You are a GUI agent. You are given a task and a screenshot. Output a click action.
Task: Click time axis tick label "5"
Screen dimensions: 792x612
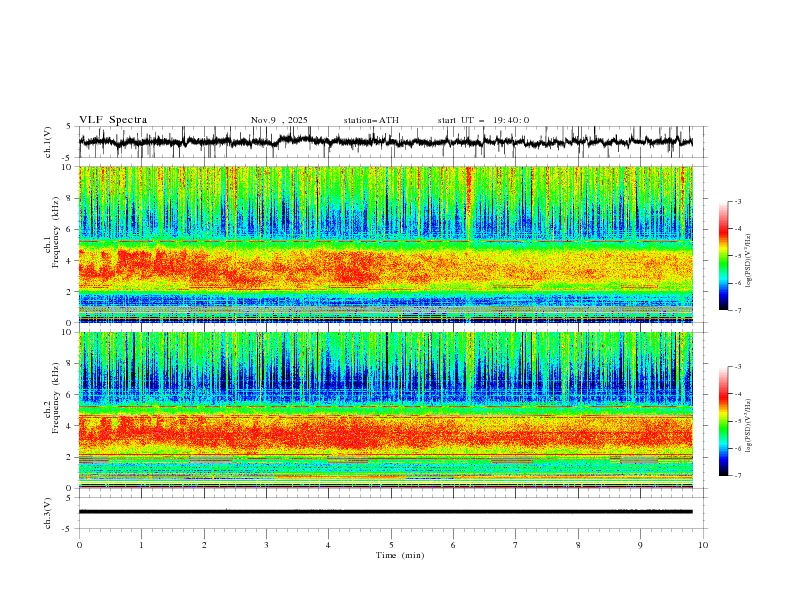point(391,545)
